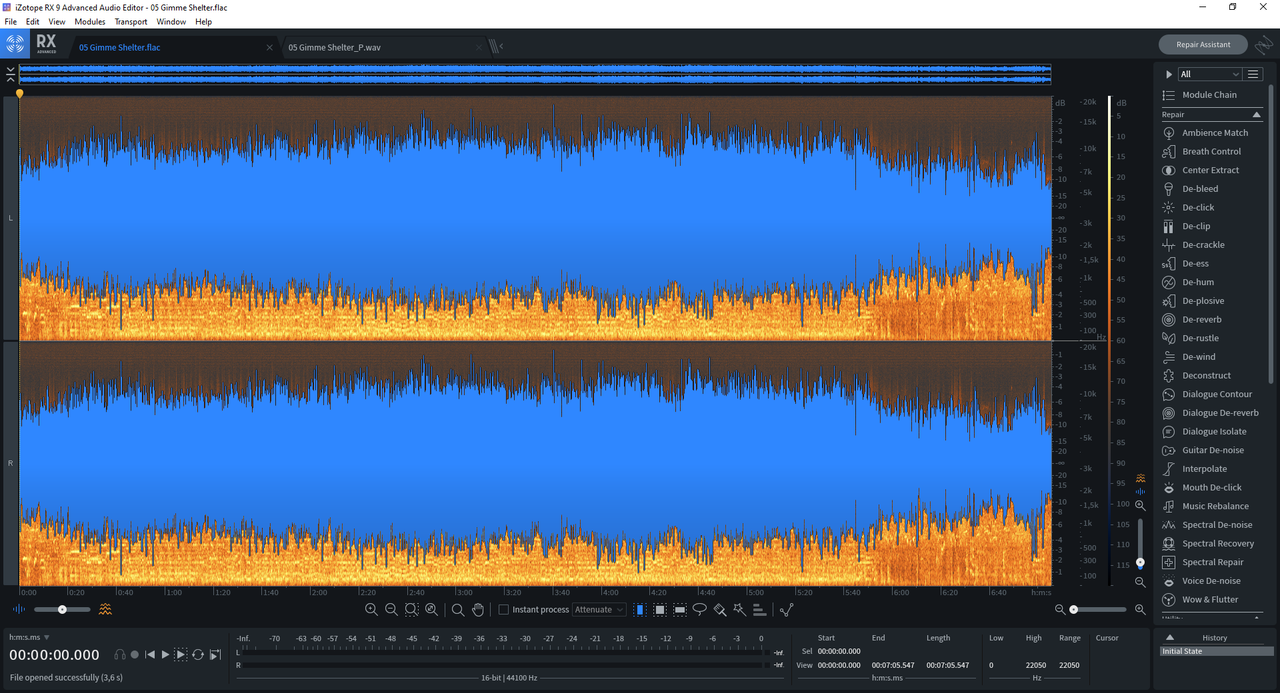Select the Magic Wand tool
Viewport: 1280px width, 693px height.
[739, 609]
